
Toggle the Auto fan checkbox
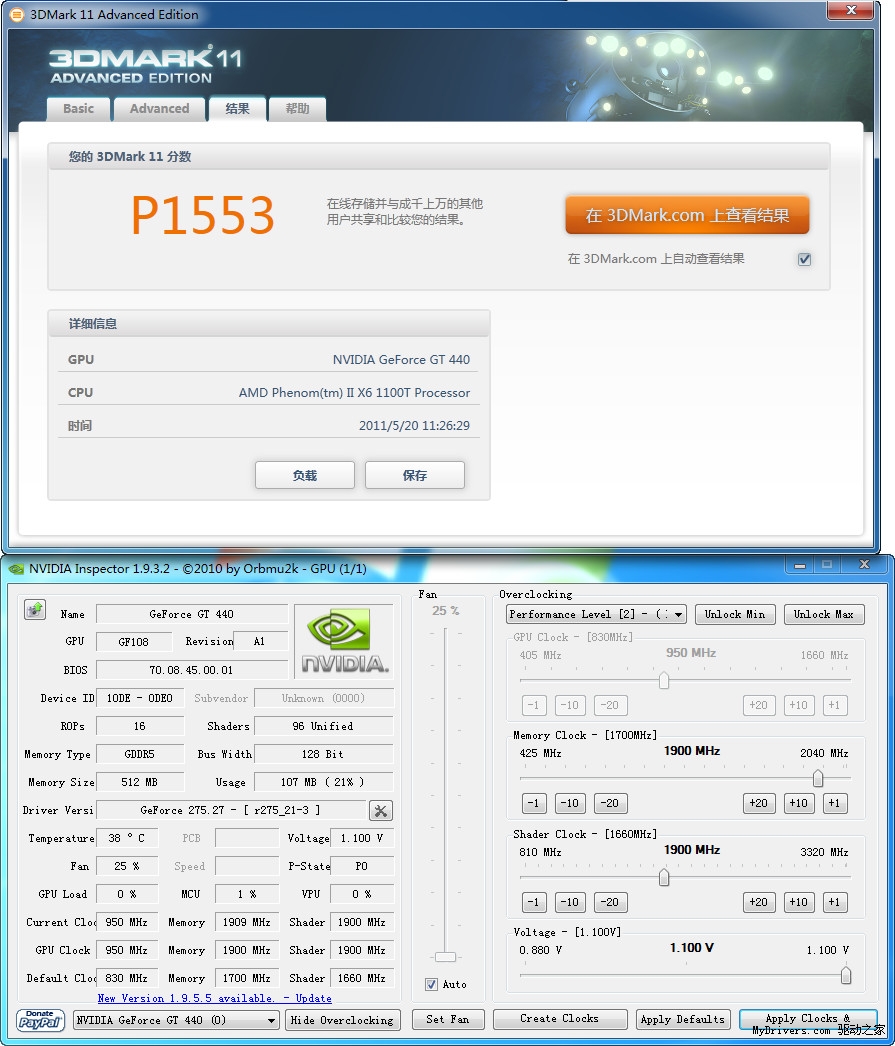point(431,985)
